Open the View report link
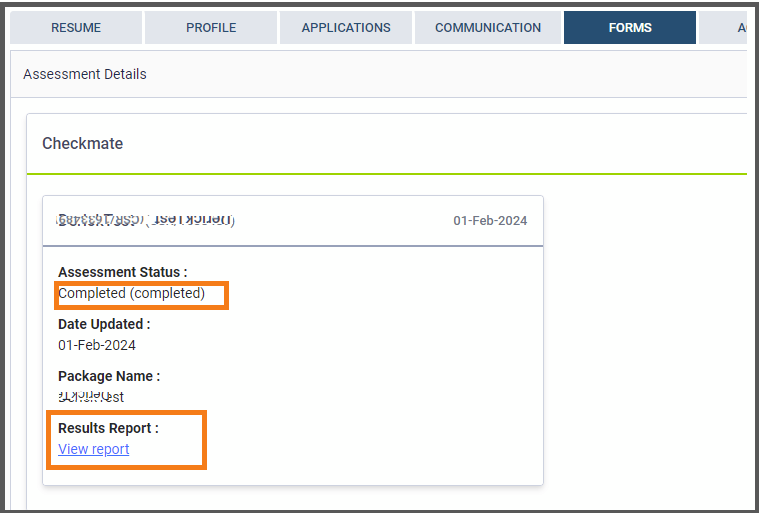 (93, 449)
